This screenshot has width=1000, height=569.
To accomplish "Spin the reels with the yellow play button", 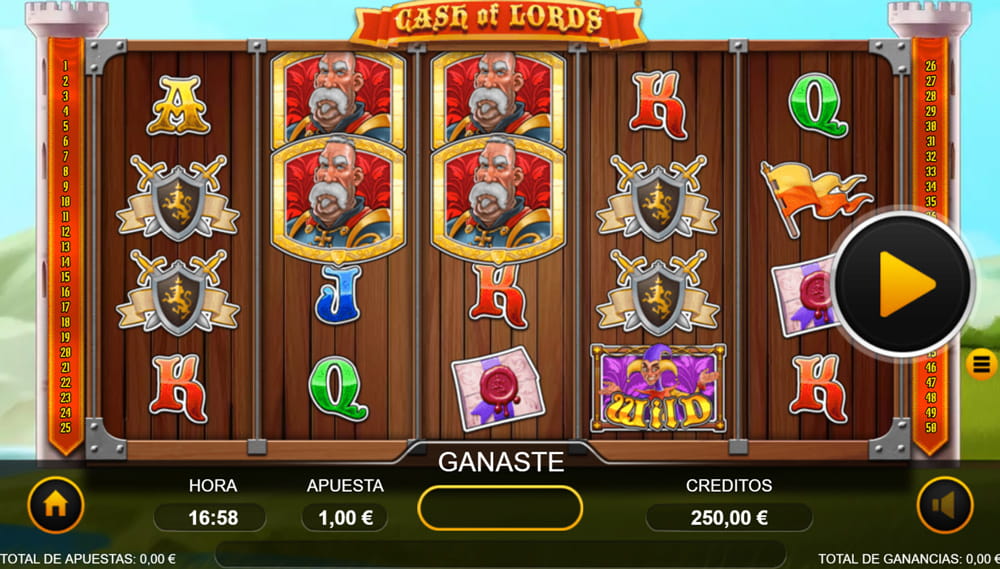I will click(x=904, y=284).
